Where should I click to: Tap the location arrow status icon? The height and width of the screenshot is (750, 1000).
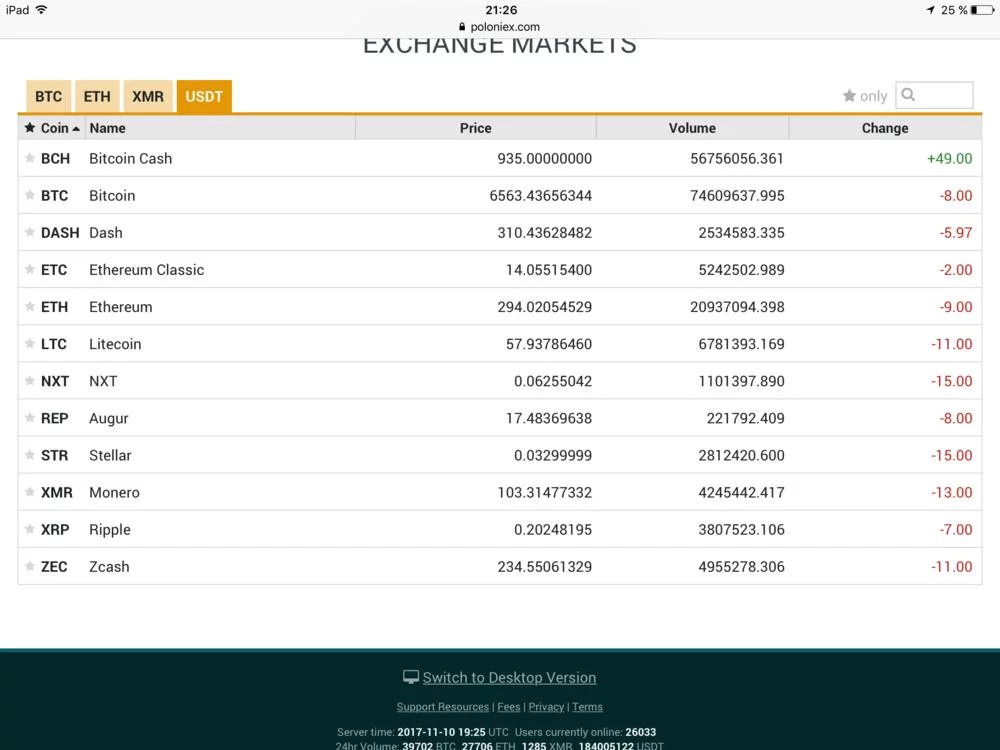[x=930, y=10]
